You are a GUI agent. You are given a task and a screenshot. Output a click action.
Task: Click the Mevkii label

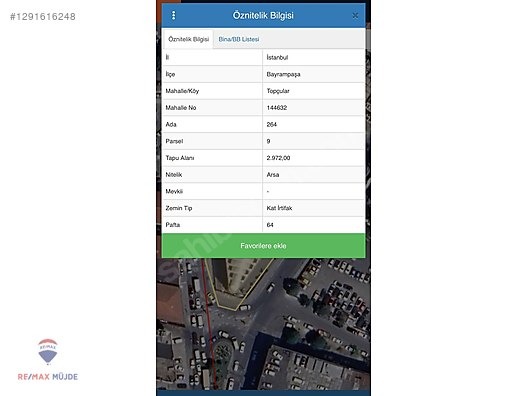click(174, 191)
